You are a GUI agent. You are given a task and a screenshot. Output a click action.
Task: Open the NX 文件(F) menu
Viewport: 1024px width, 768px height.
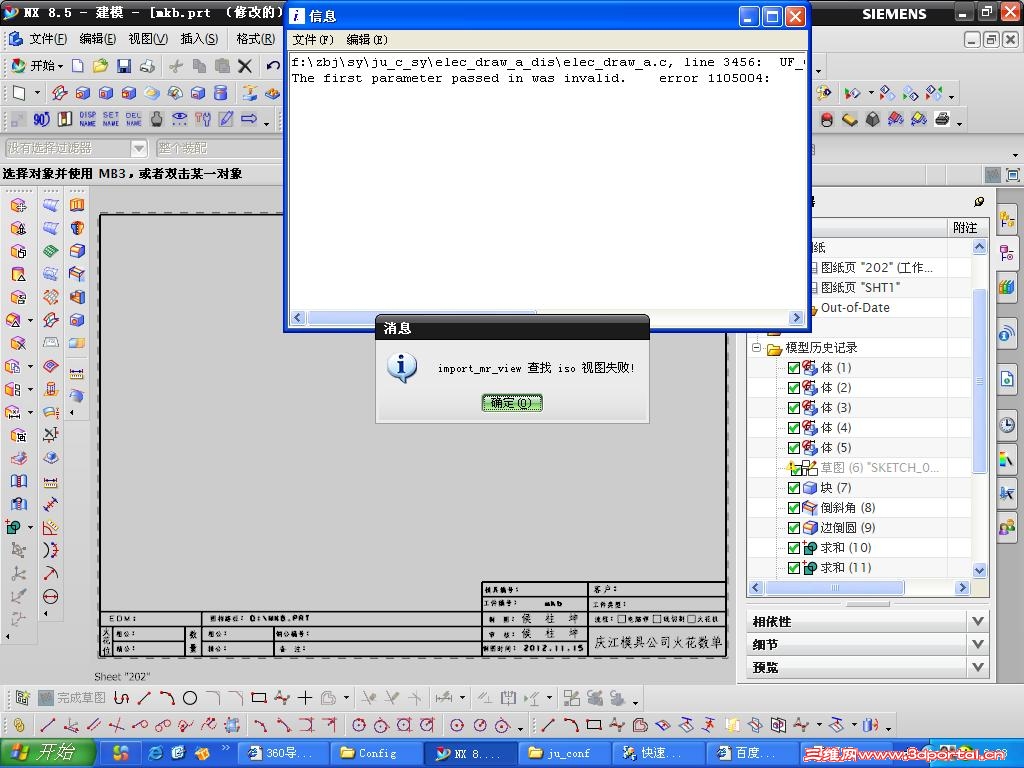point(47,39)
